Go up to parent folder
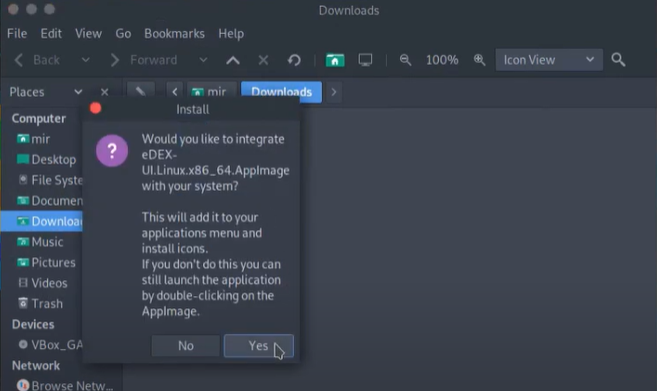657x391 pixels. click(x=233, y=60)
